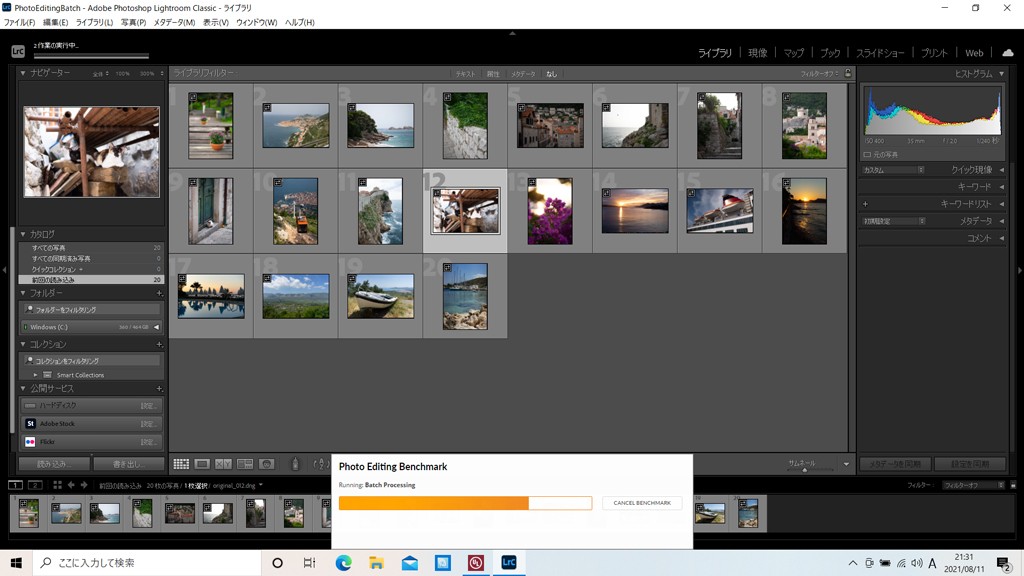Viewport: 1024px width, 576px height.
Task: Open the Survey view icon
Action: pyautogui.click(x=245, y=464)
